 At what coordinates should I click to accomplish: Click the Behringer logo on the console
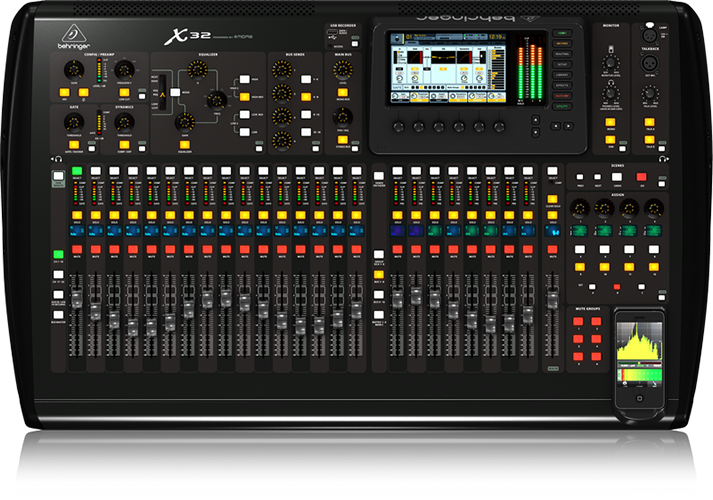(74, 37)
